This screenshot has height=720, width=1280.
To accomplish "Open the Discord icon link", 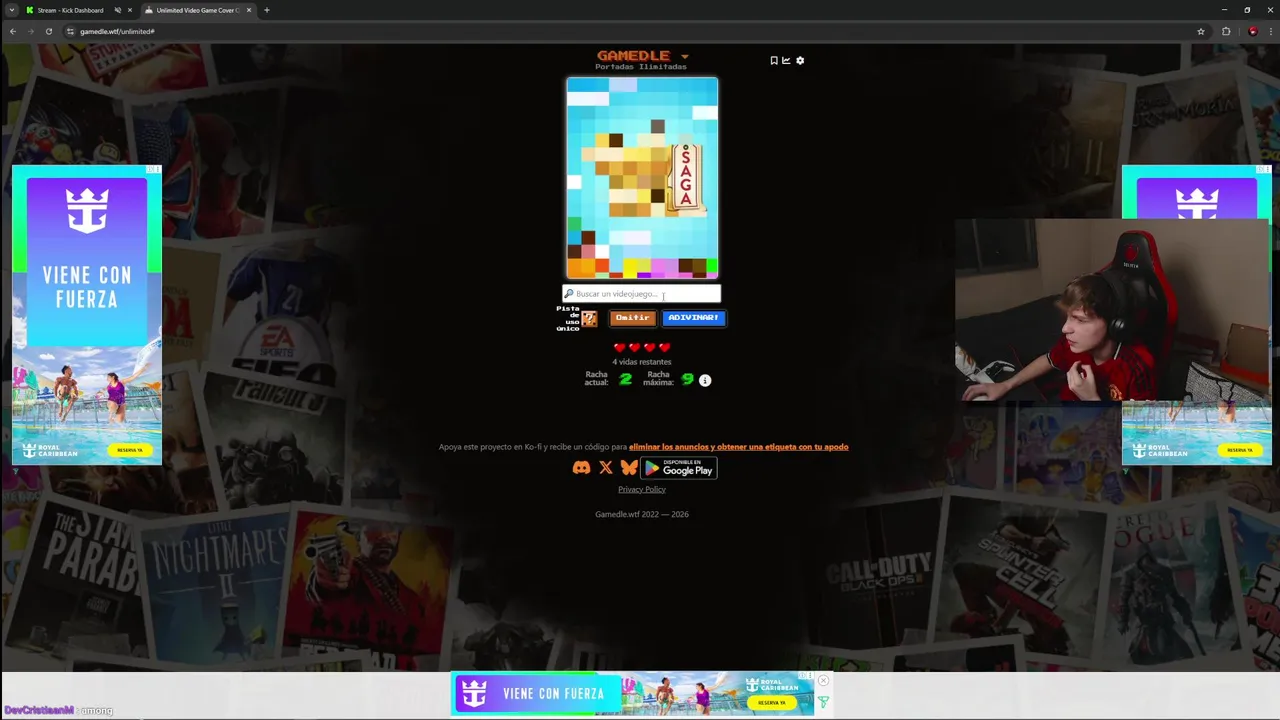I will pyautogui.click(x=581, y=468).
